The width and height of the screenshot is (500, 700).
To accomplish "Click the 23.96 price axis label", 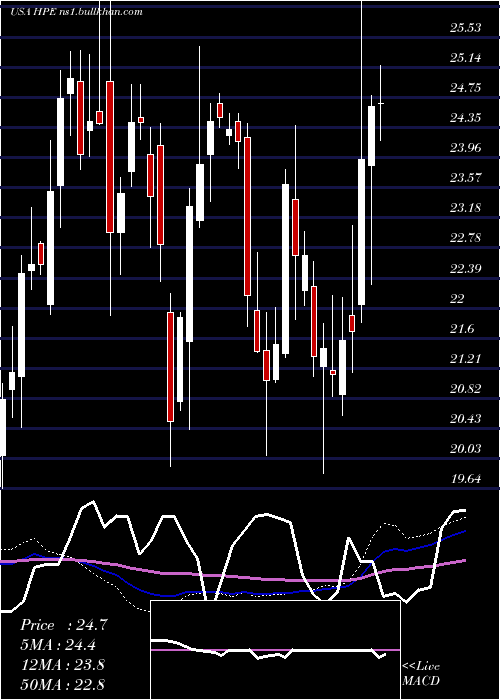I will click(x=466, y=148).
